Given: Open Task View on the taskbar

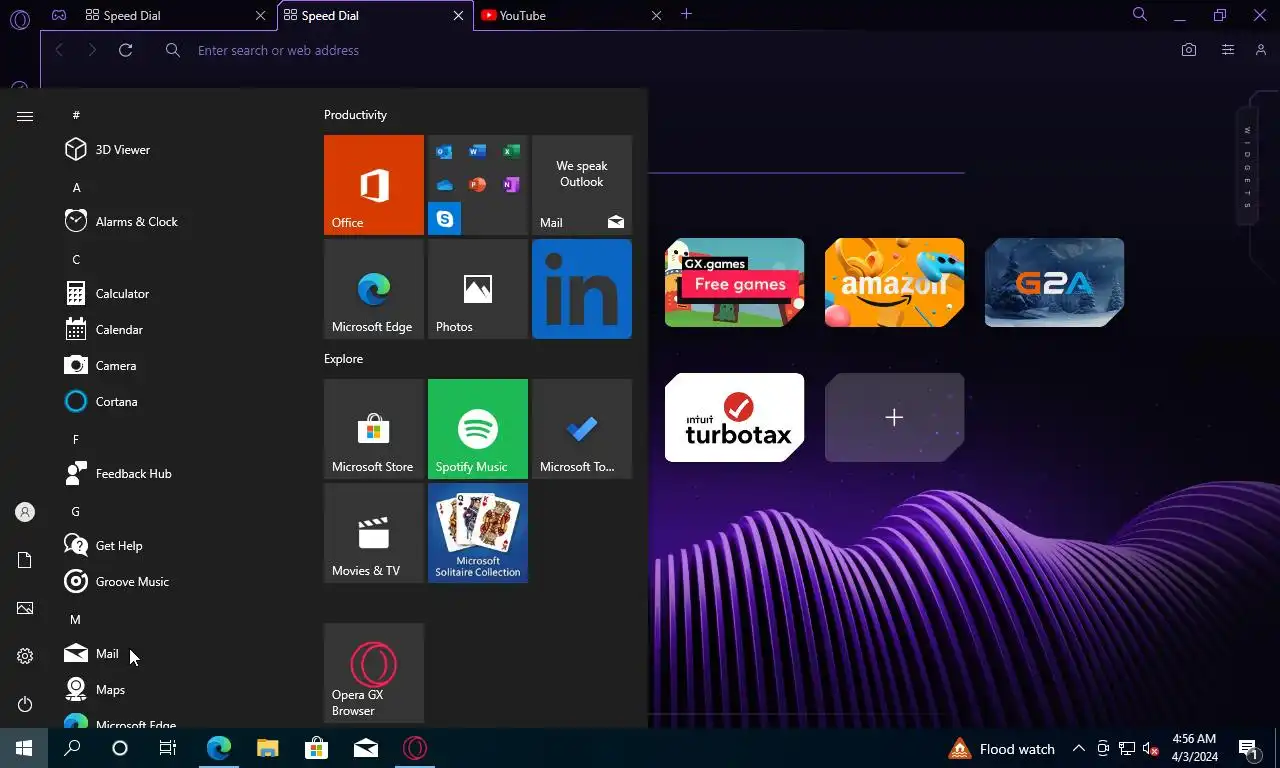Looking at the screenshot, I should 168,748.
